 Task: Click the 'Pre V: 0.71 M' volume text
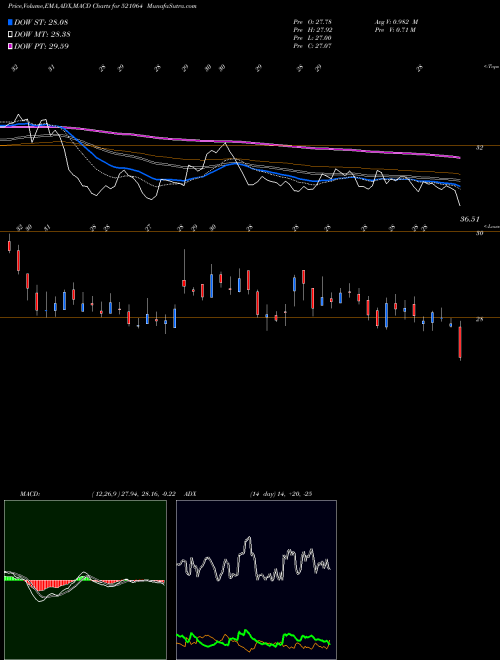click(x=396, y=30)
